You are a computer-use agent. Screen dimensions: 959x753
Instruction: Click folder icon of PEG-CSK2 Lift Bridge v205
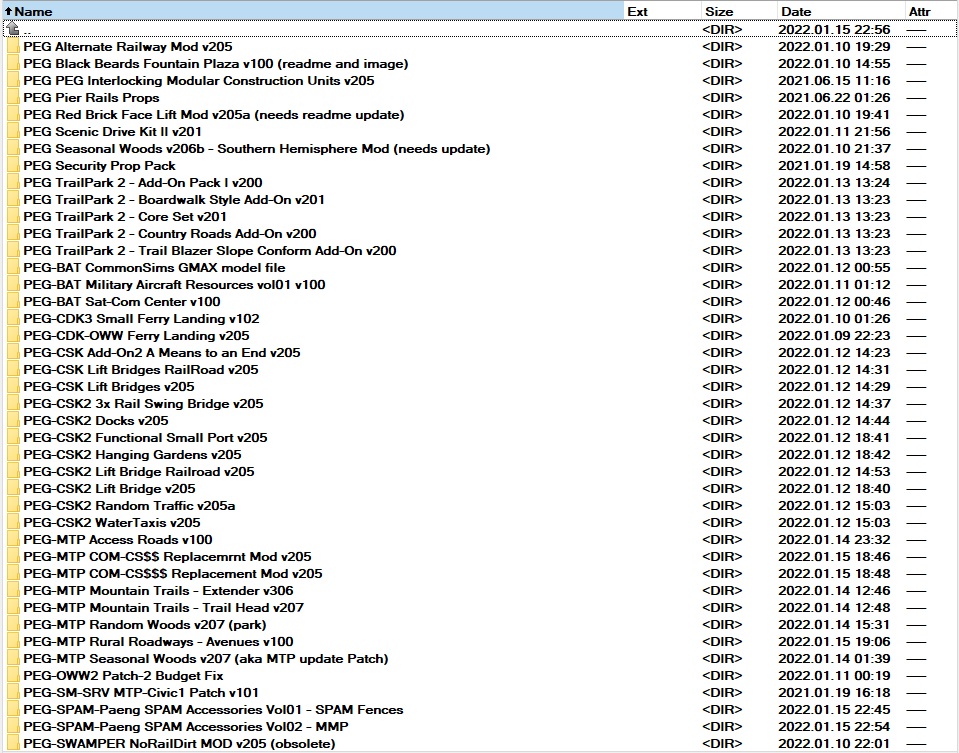pos(13,489)
